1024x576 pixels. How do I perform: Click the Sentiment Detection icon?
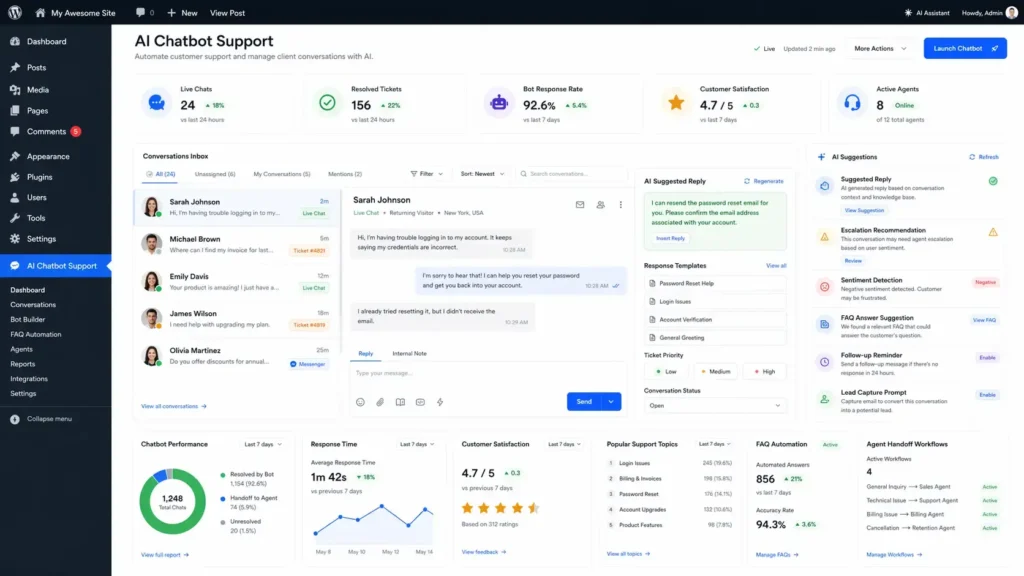coord(825,286)
